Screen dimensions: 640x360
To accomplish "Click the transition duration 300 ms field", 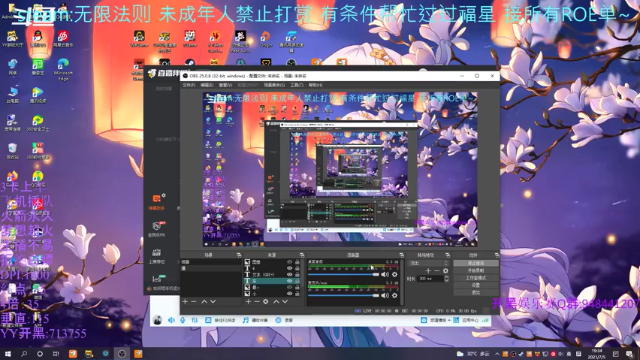I will (x=430, y=279).
